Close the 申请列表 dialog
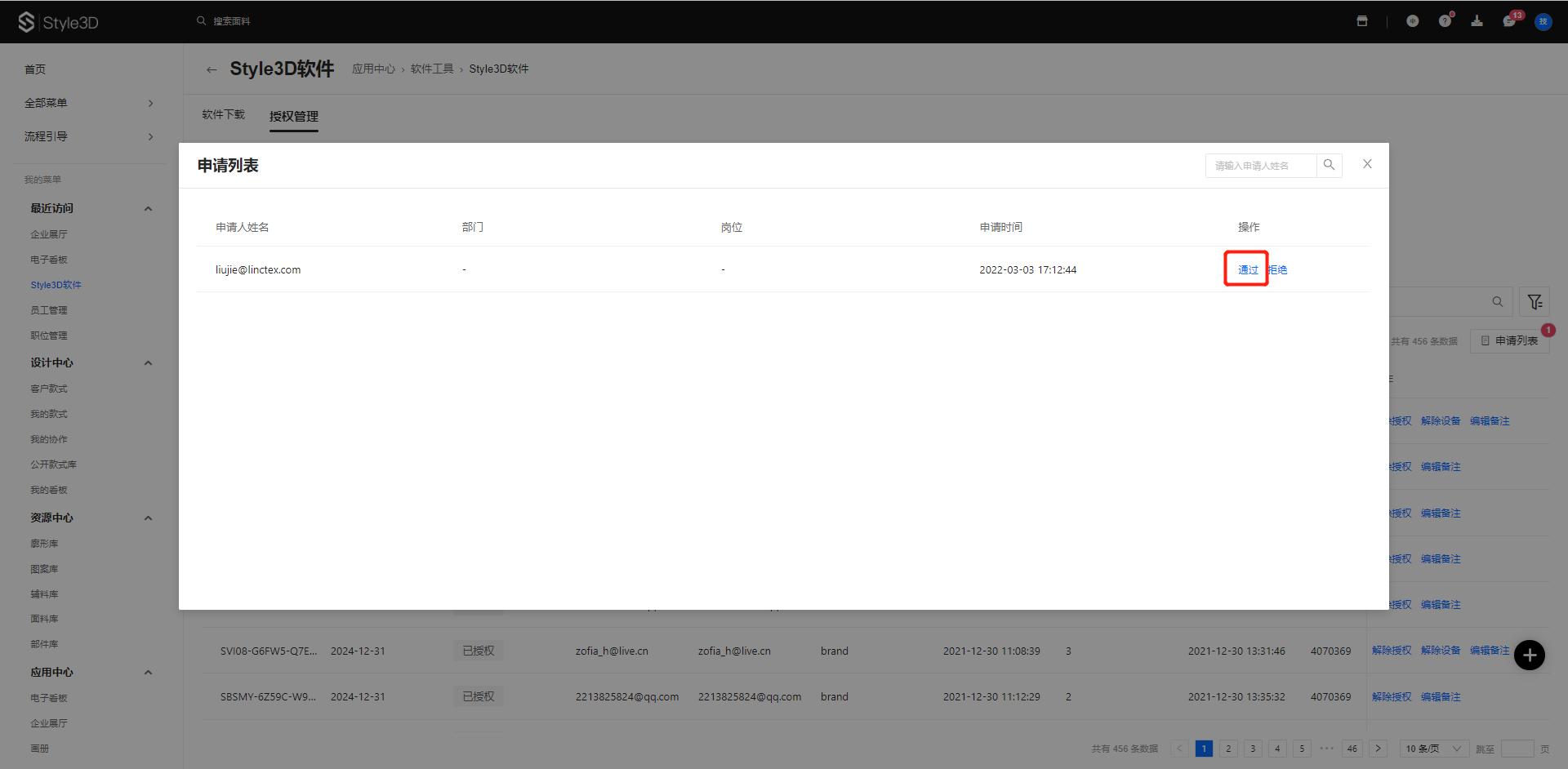Screen dimensions: 1568x769 tap(1367, 164)
